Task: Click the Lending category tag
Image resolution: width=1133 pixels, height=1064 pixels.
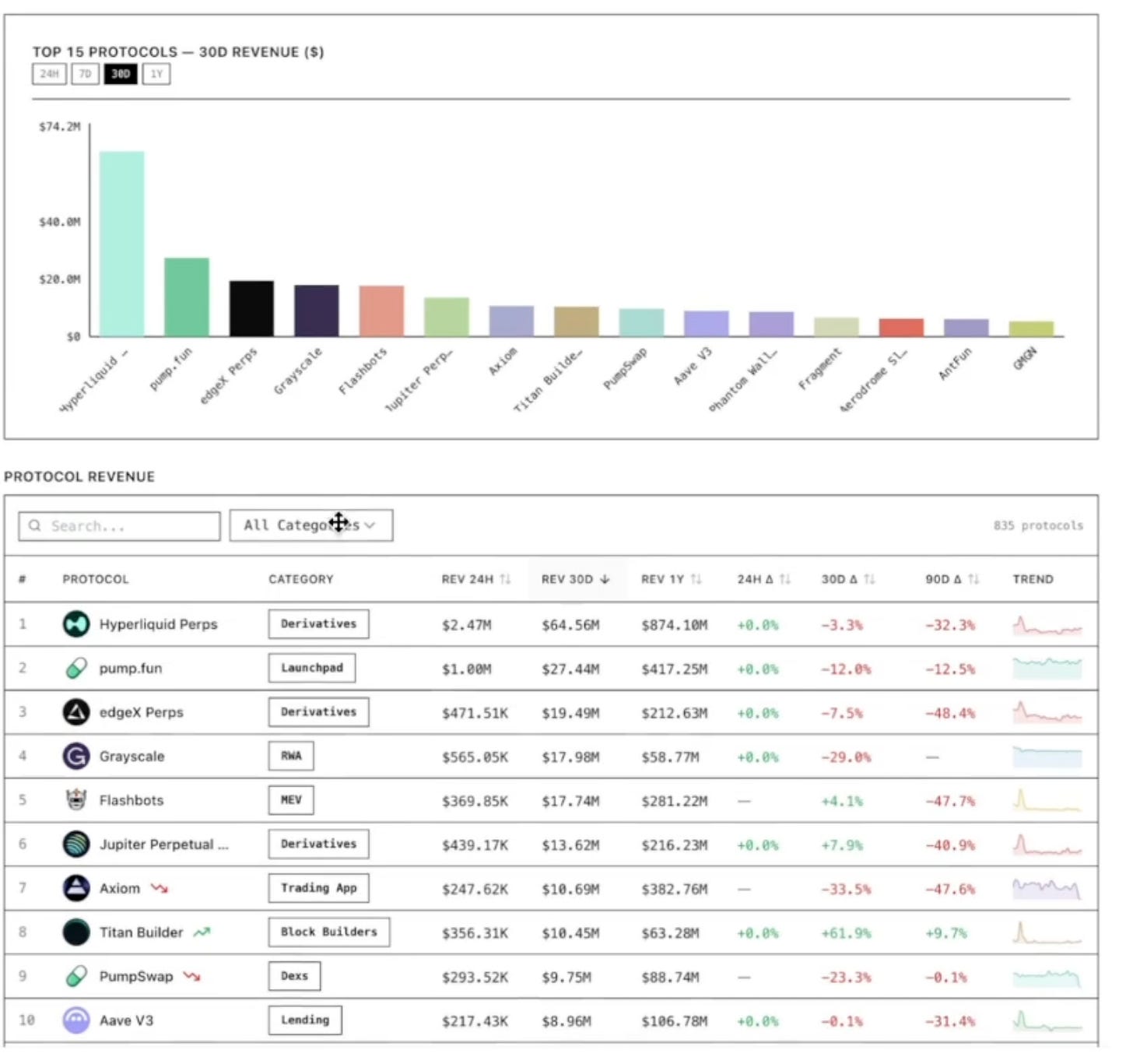Action: [x=305, y=1020]
